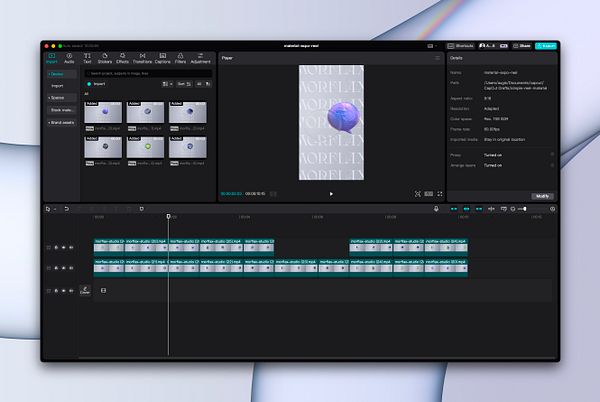Open the Transitions panel

(142, 59)
